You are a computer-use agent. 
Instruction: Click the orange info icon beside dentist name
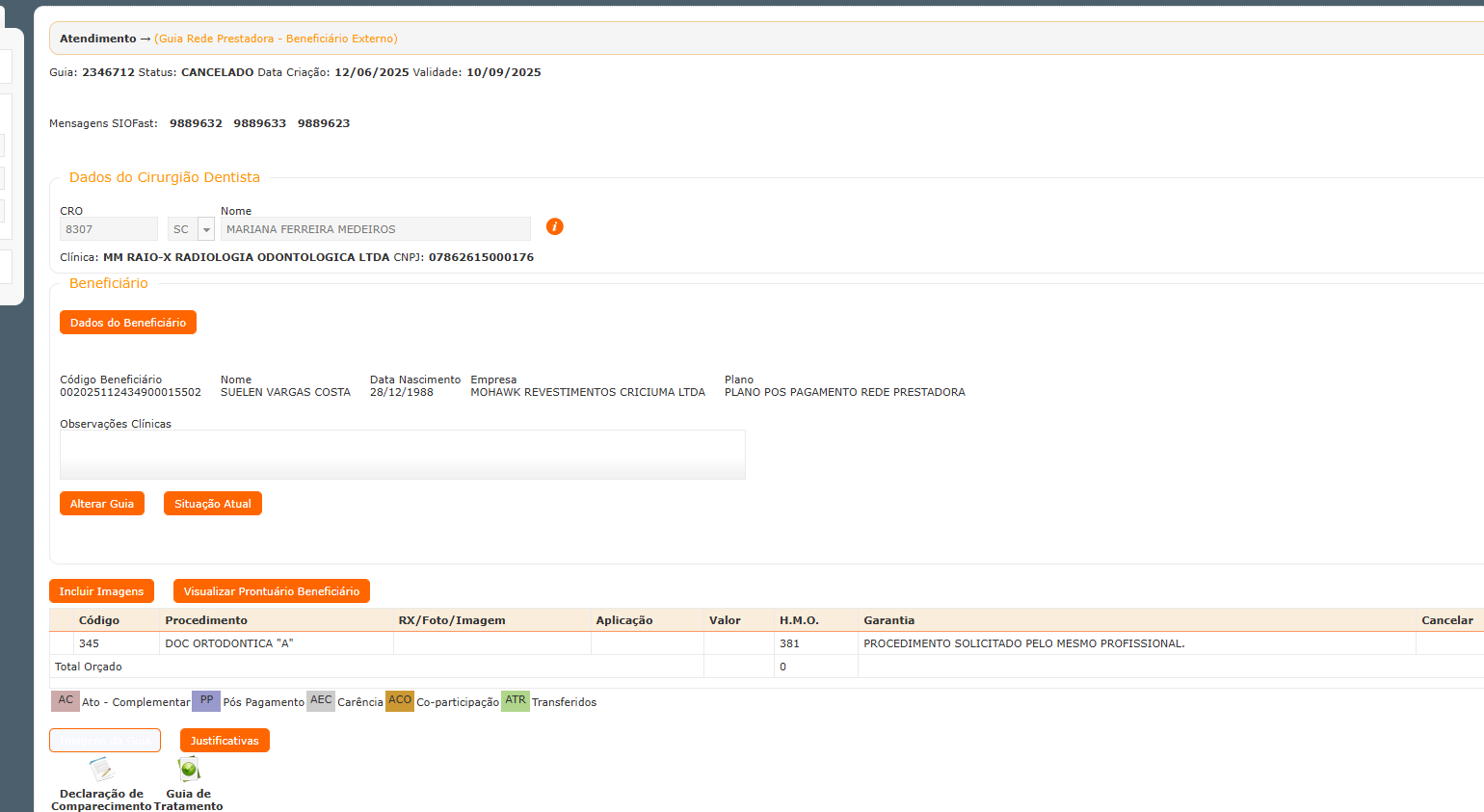[554, 226]
